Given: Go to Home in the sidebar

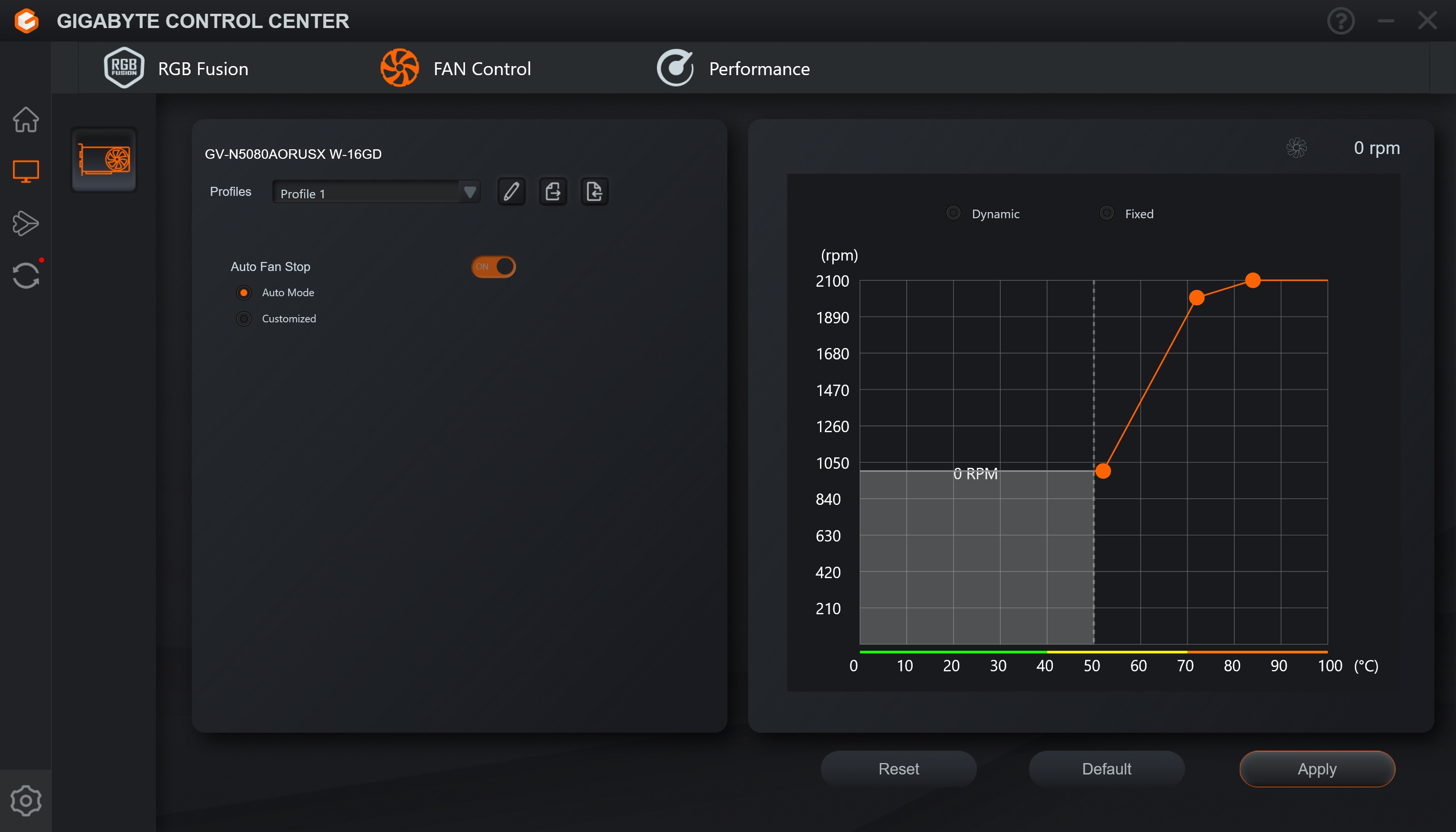Looking at the screenshot, I should point(26,119).
